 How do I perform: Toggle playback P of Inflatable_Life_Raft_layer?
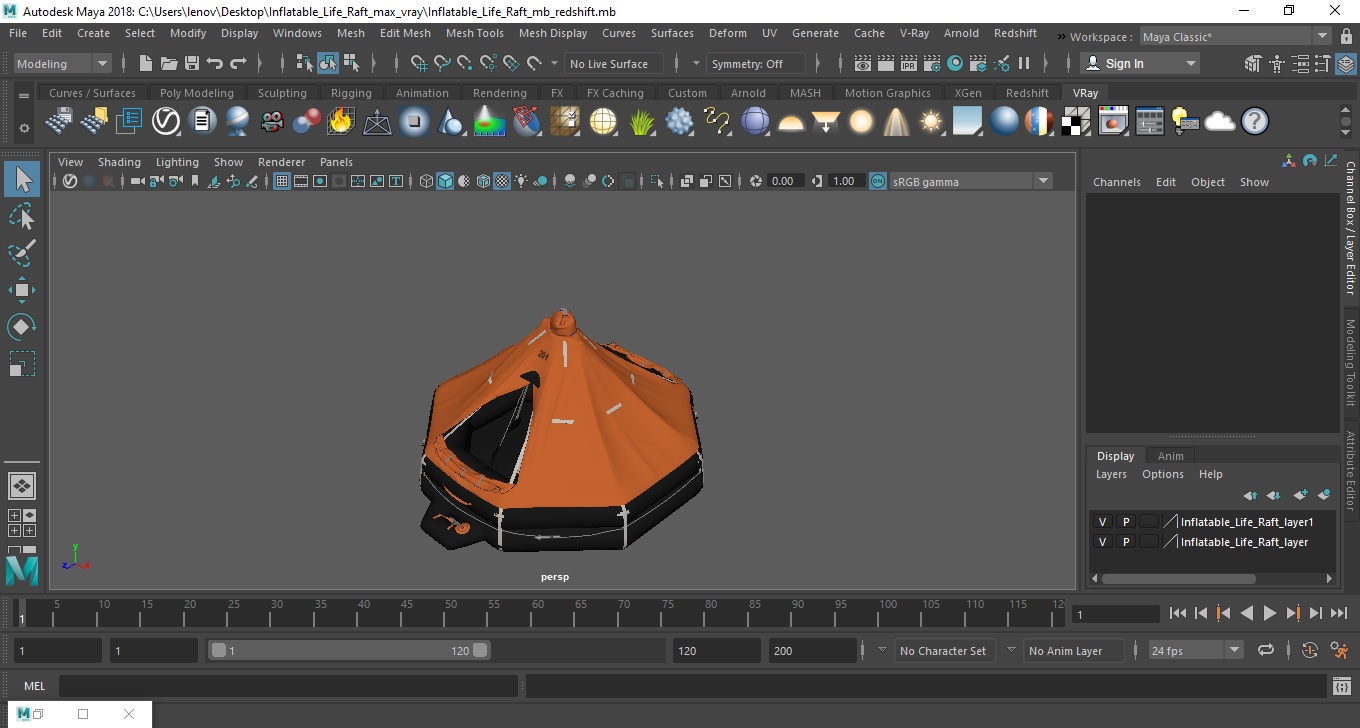[1126, 542]
